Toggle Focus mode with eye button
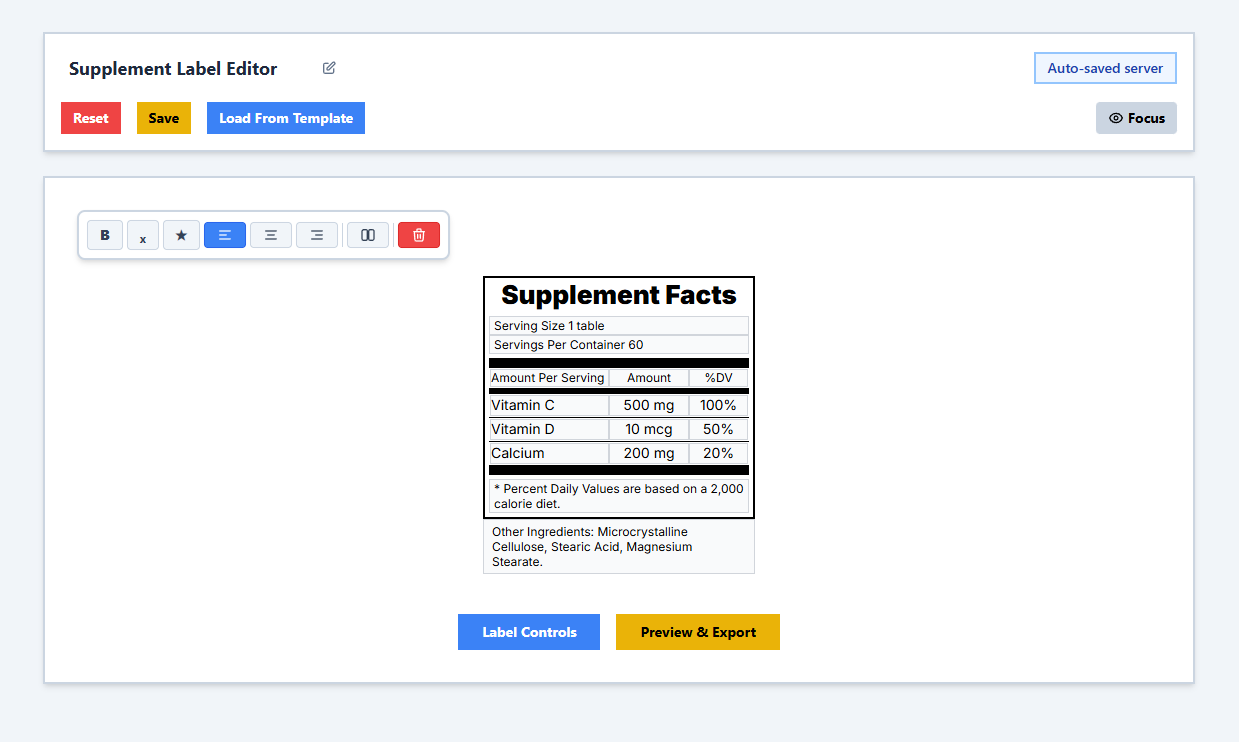Viewport: 1239px width, 742px height. pyautogui.click(x=1136, y=118)
